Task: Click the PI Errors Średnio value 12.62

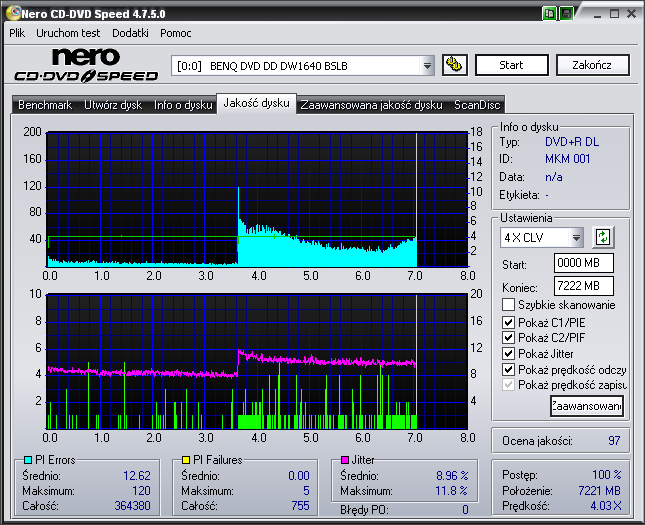Action: click(137, 476)
